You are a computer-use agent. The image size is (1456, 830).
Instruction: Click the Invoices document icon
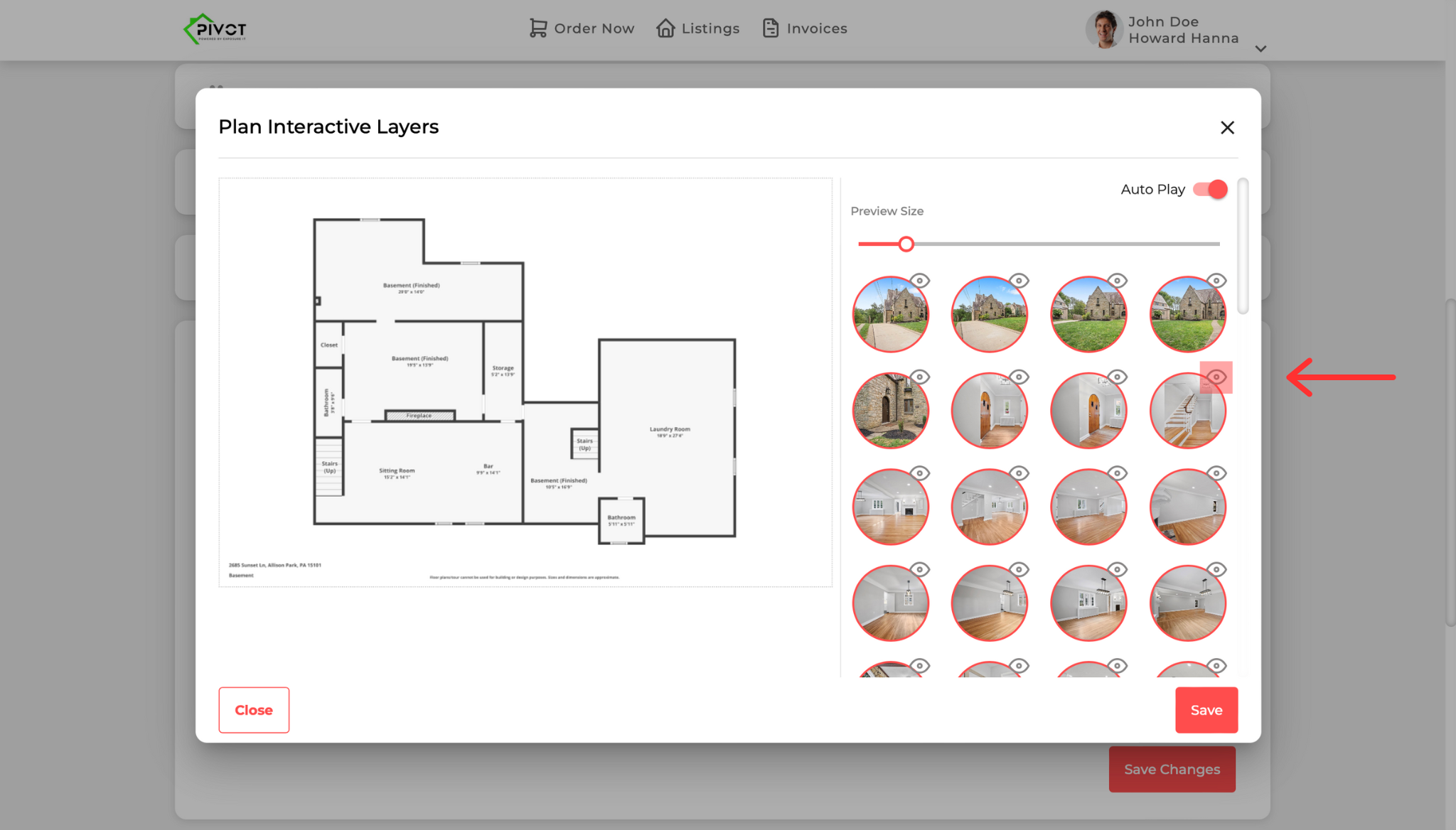click(x=771, y=28)
